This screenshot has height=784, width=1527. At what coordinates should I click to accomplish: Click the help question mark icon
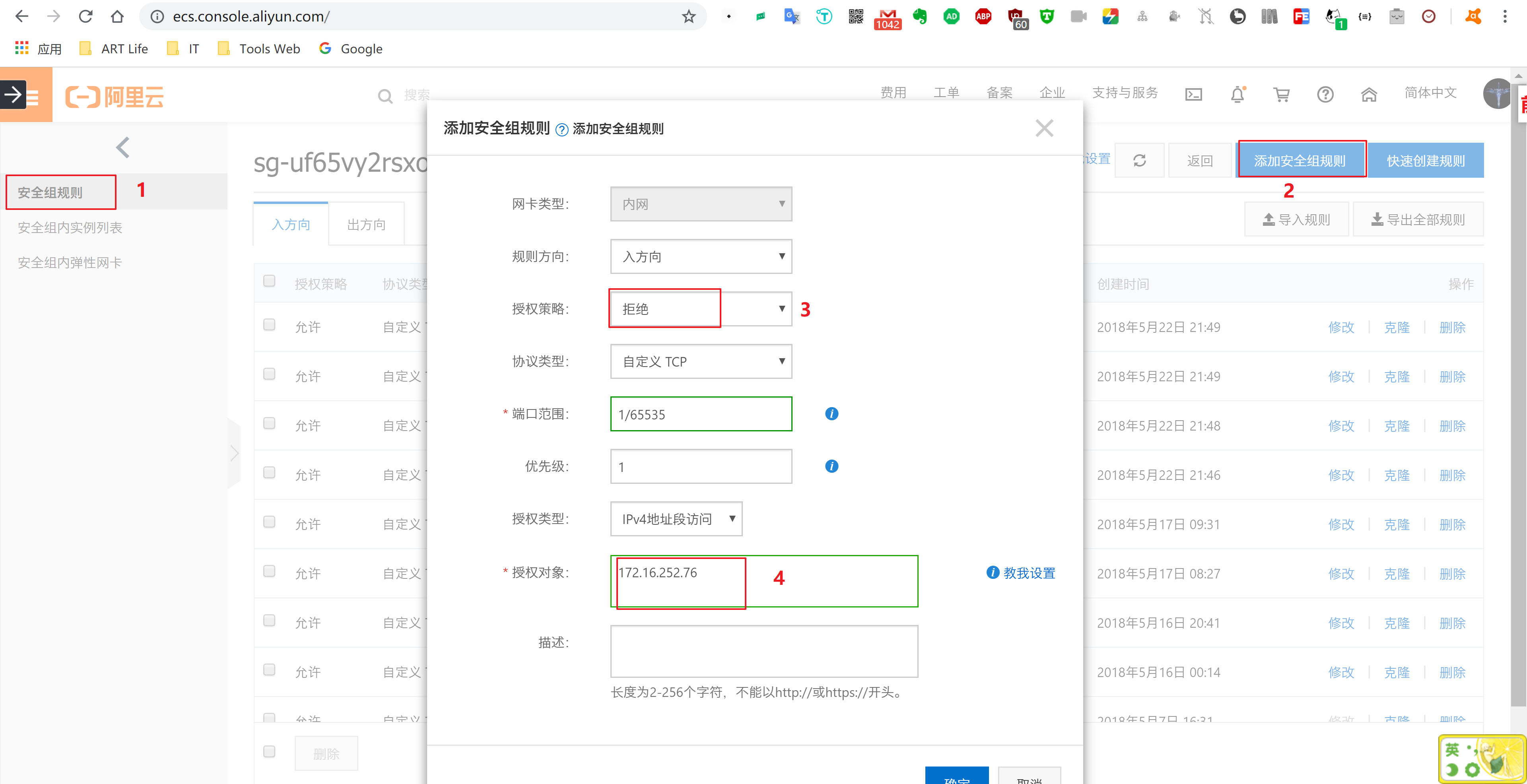(1325, 94)
